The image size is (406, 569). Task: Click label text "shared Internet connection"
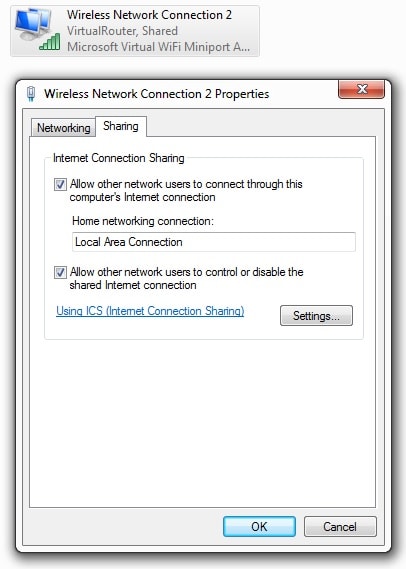133,285
